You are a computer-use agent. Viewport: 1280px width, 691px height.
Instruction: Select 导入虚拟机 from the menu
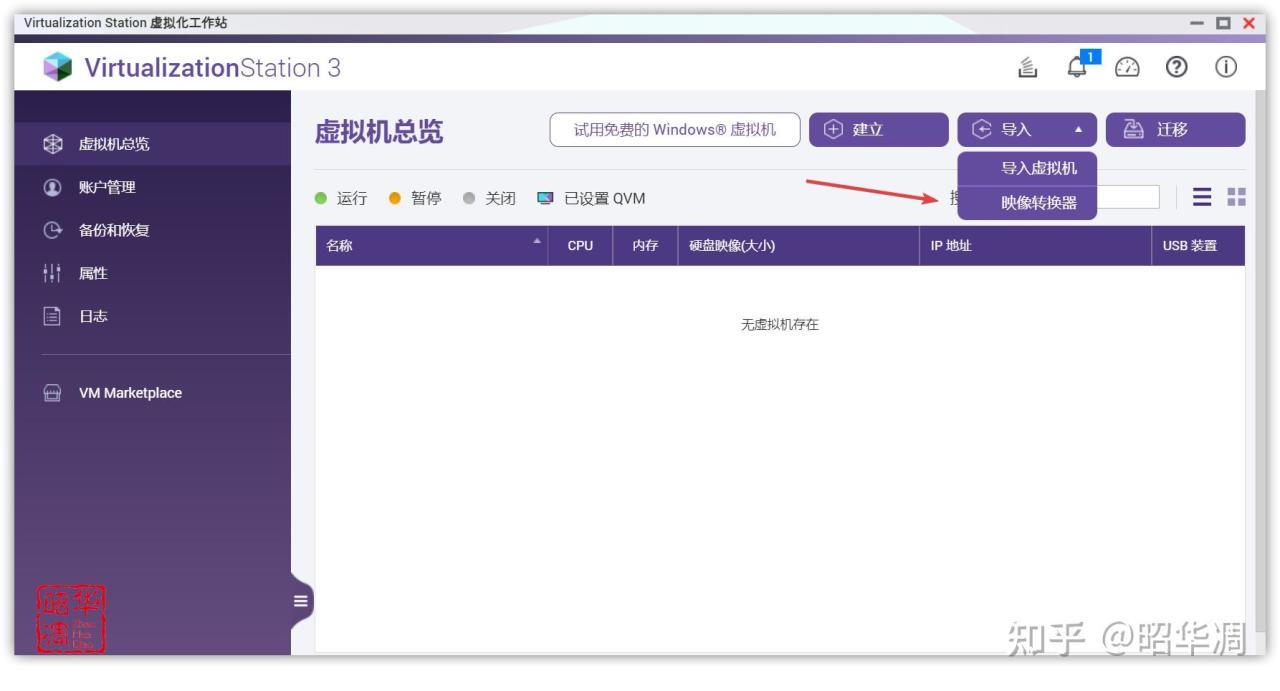tap(1027, 168)
